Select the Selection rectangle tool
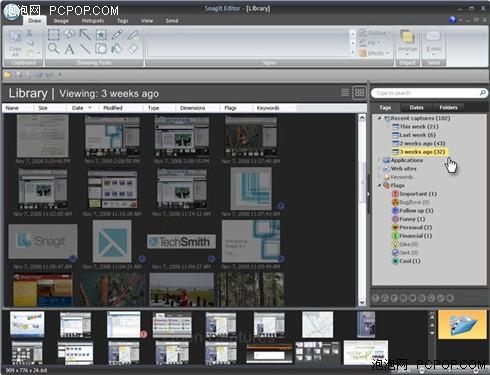 tap(54, 34)
